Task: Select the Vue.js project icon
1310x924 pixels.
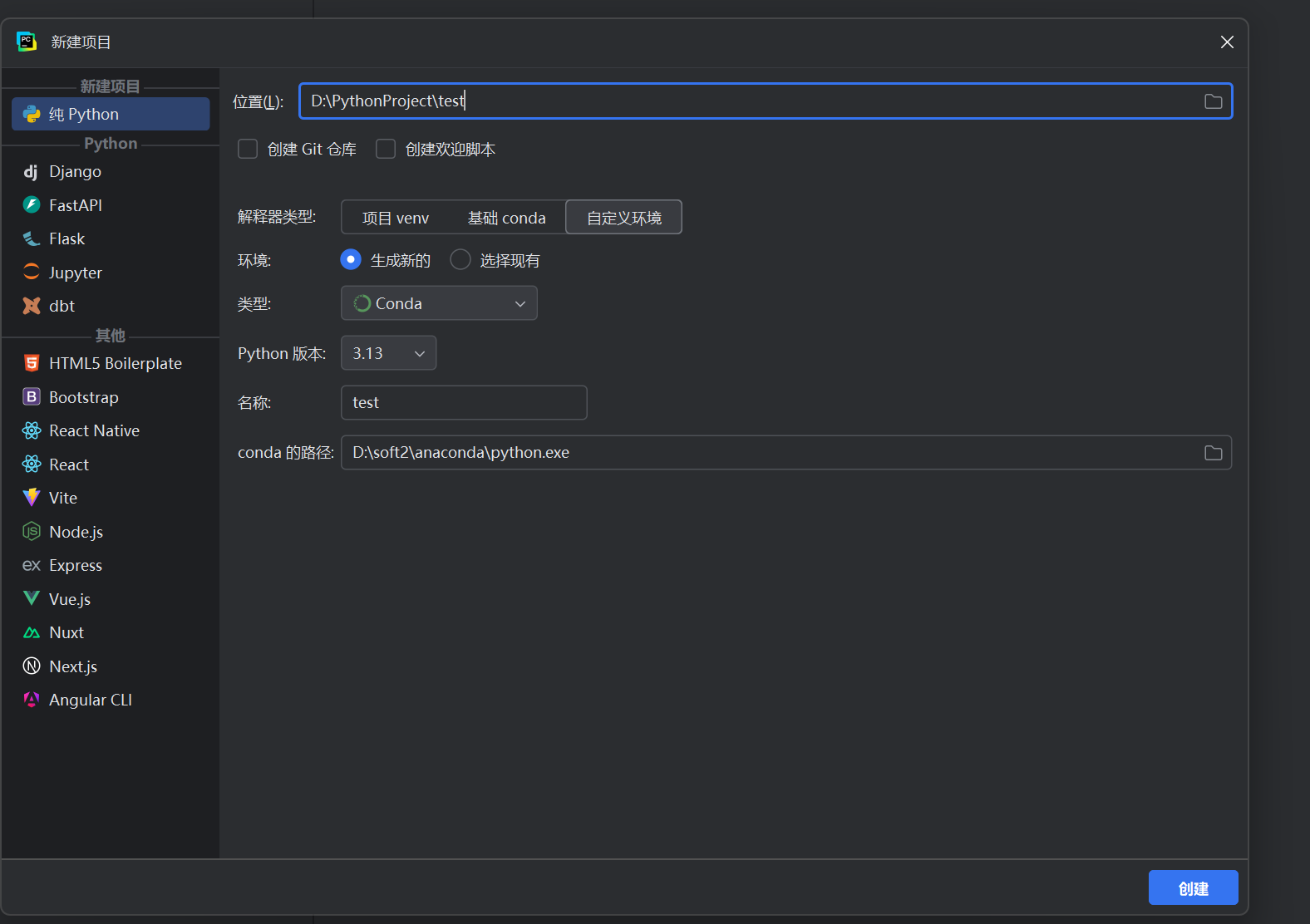Action: pos(32,598)
